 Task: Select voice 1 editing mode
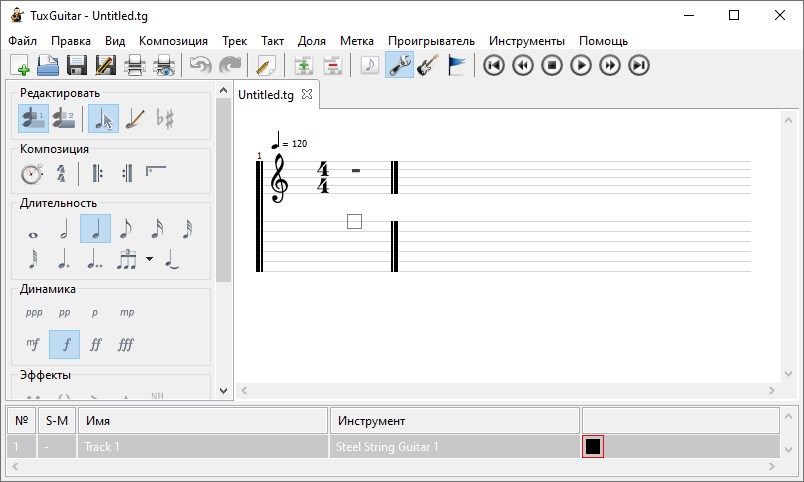pyautogui.click(x=33, y=118)
